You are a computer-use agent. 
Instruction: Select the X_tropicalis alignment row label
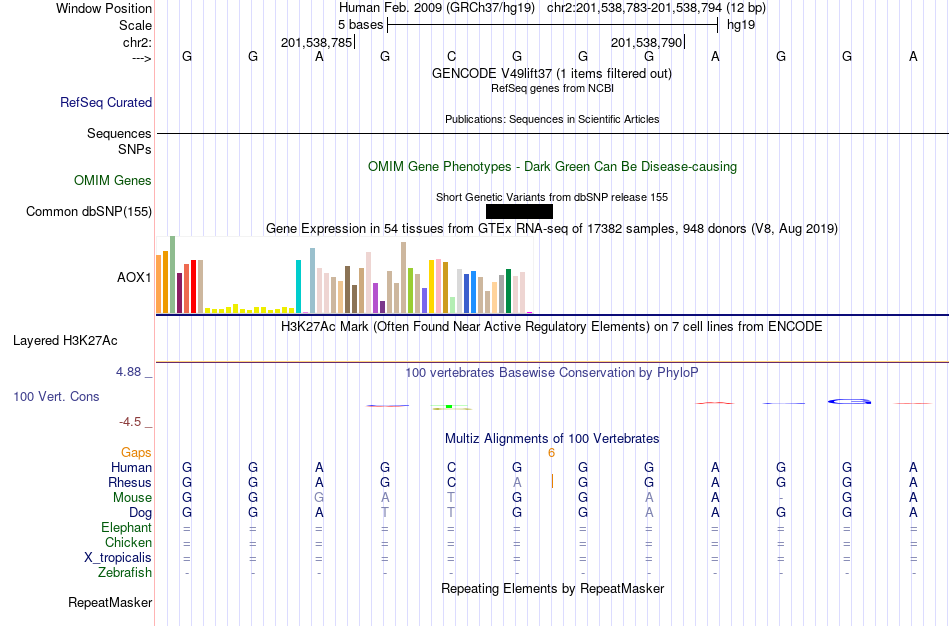pos(118,558)
